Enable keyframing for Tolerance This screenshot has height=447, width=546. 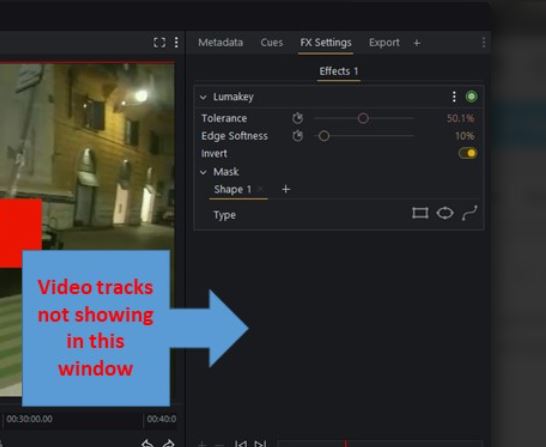point(297,118)
